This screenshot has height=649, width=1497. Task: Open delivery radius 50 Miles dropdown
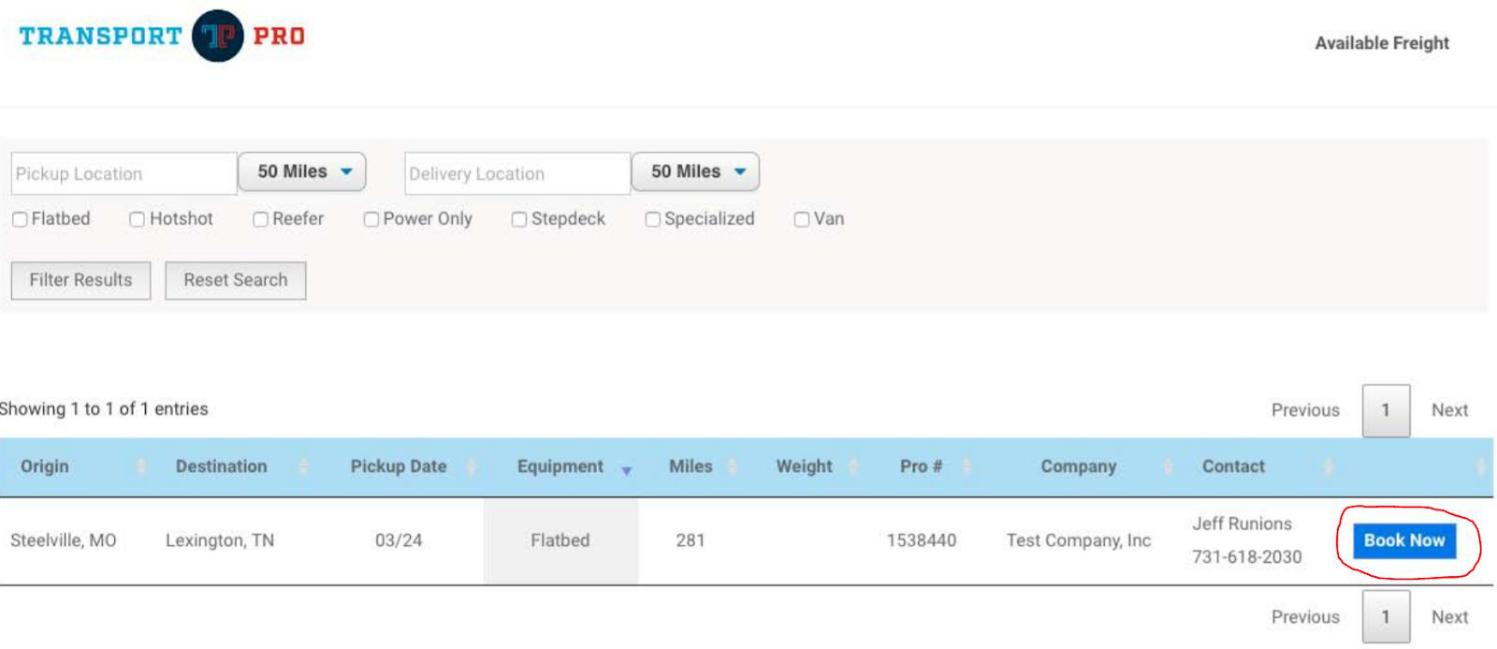point(696,172)
